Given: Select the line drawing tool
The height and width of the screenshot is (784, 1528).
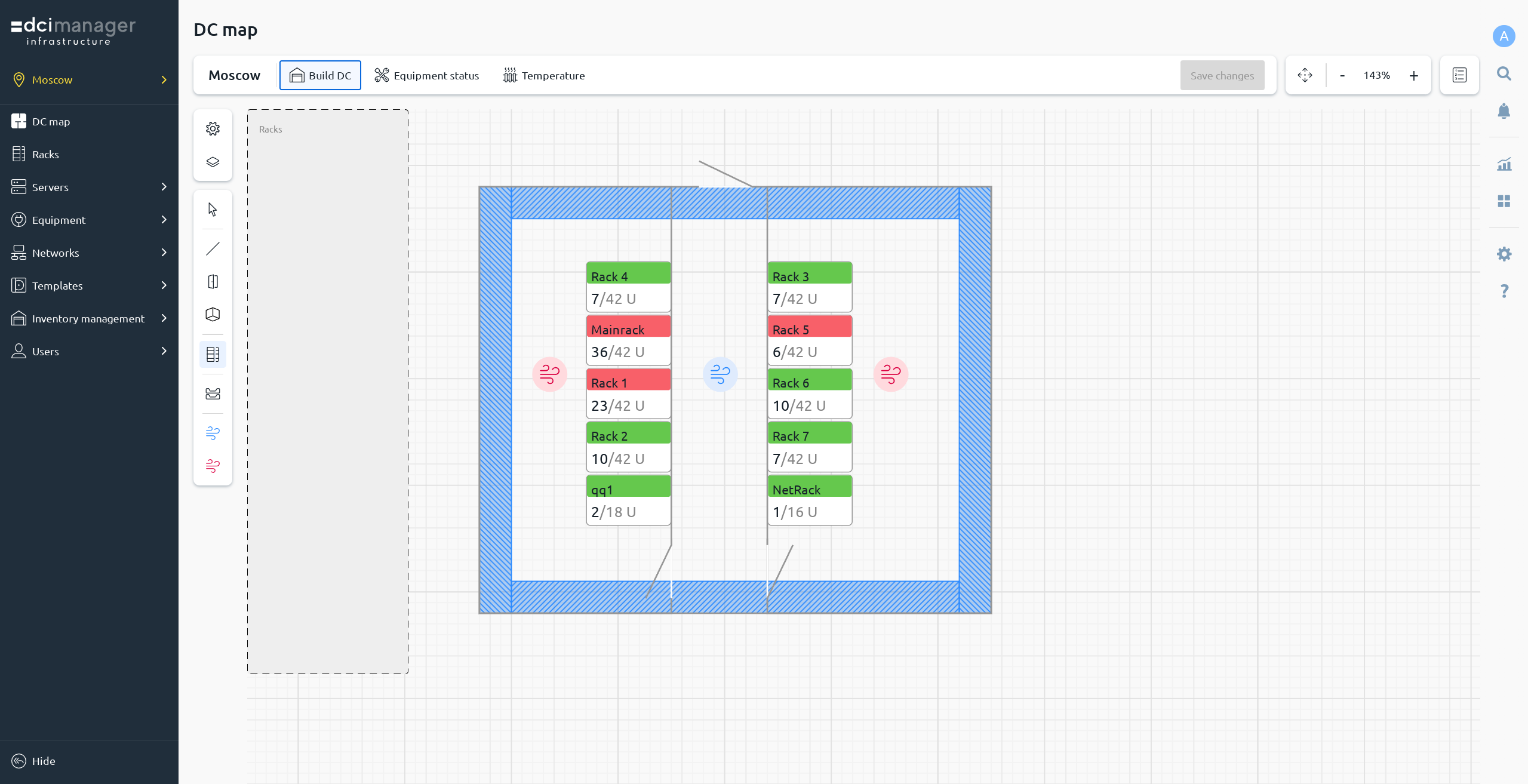Looking at the screenshot, I should point(213,248).
